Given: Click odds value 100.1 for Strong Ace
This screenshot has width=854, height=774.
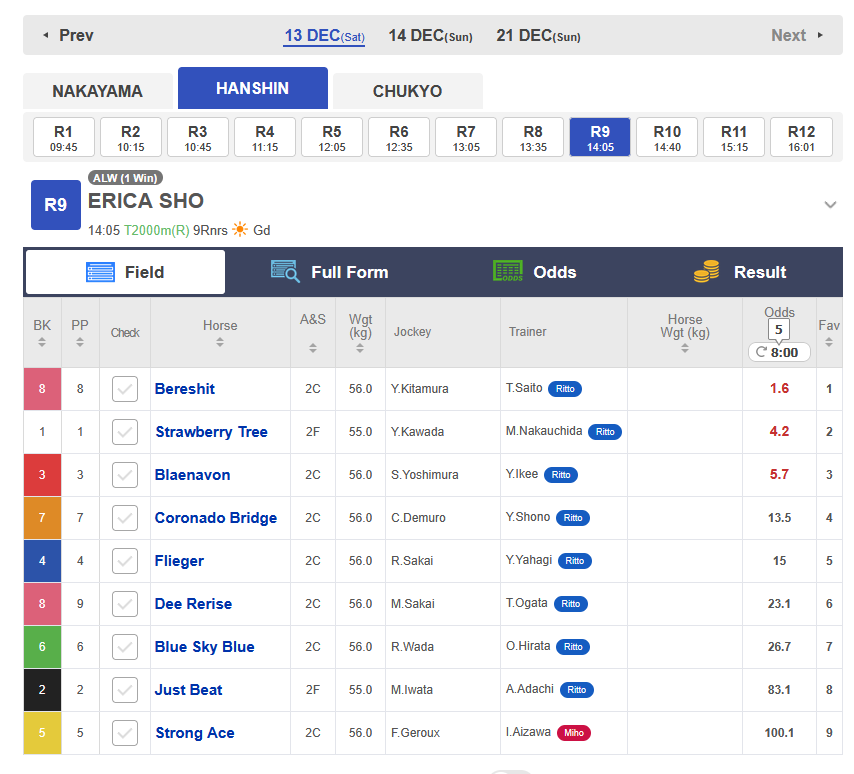Looking at the screenshot, I should (779, 733).
